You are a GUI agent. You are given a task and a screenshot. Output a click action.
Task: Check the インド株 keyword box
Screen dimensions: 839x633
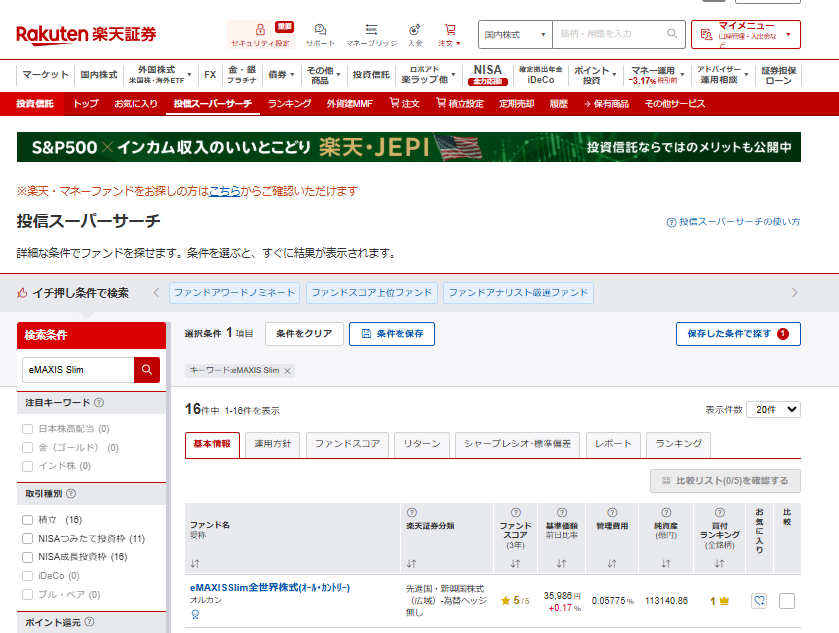(27, 466)
